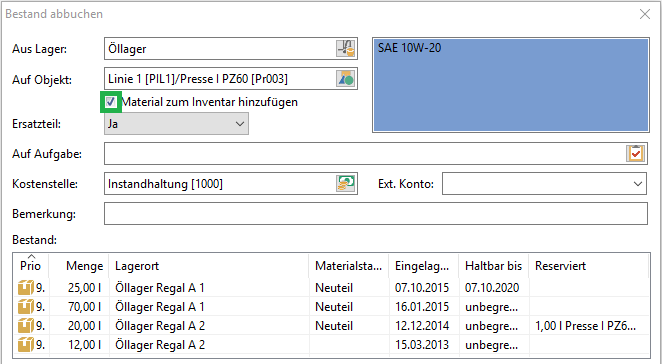Screen dimensions: 662x364
Task: Click Neuteil in the 12.12.2014 row
Action: (x=334, y=326)
